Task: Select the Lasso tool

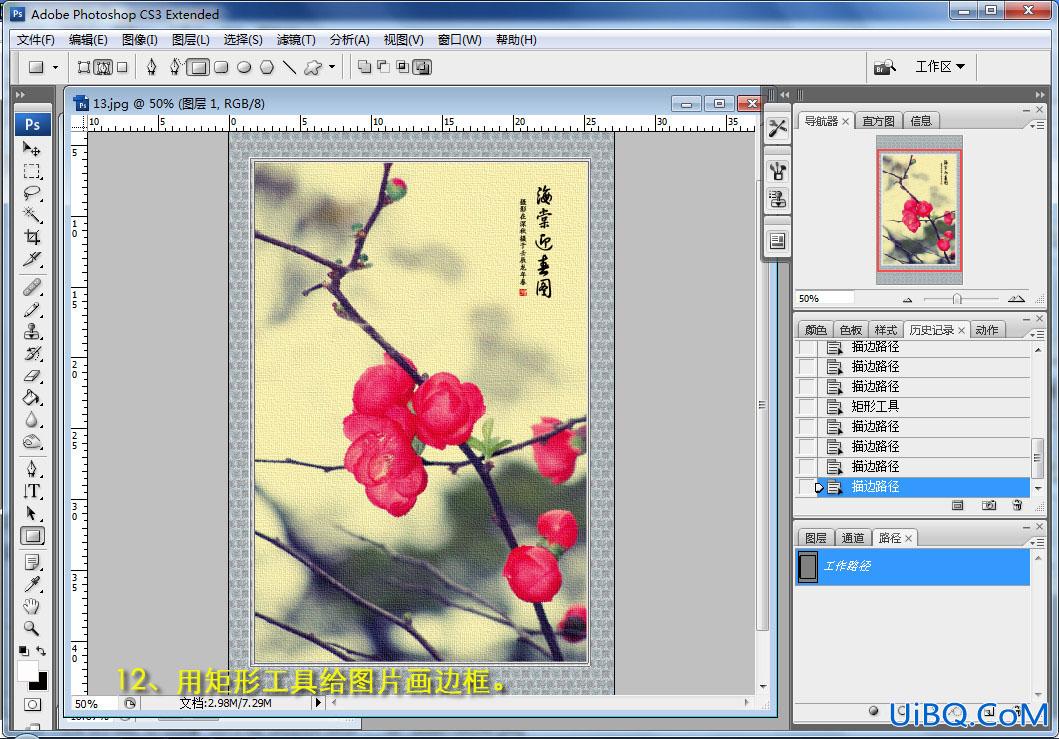Action: click(x=32, y=193)
